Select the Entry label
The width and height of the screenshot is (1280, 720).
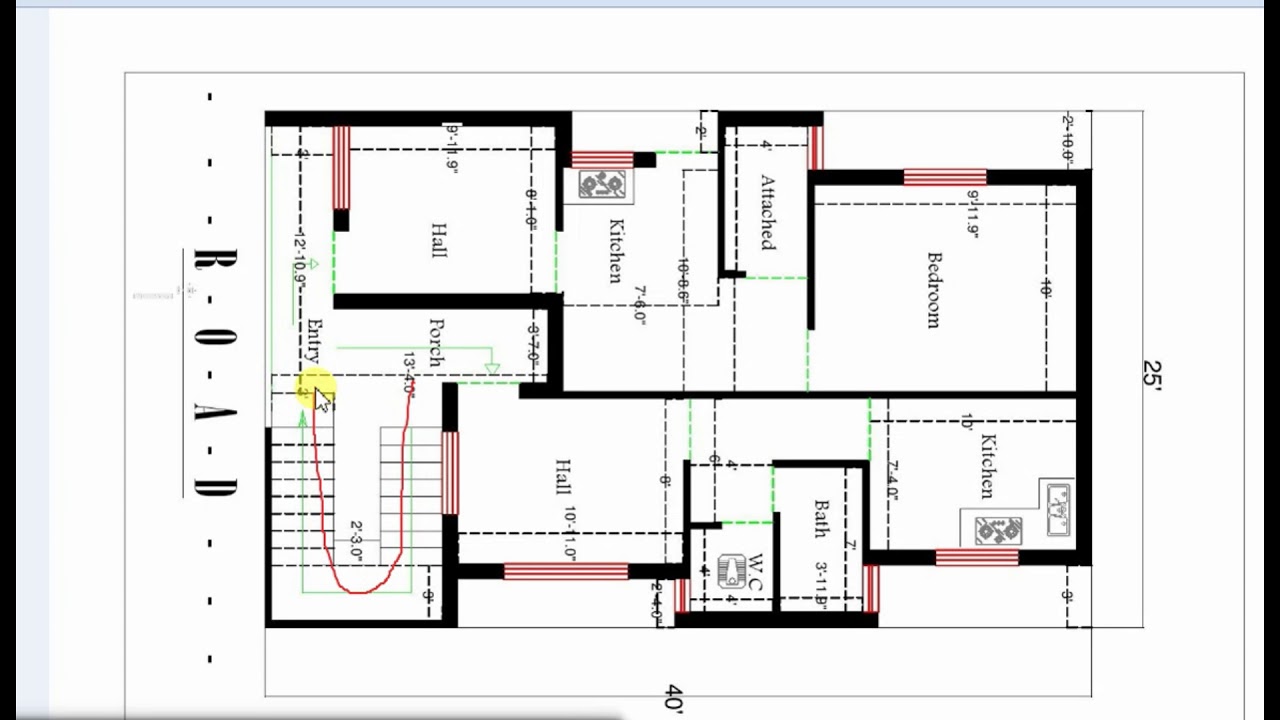pos(315,340)
